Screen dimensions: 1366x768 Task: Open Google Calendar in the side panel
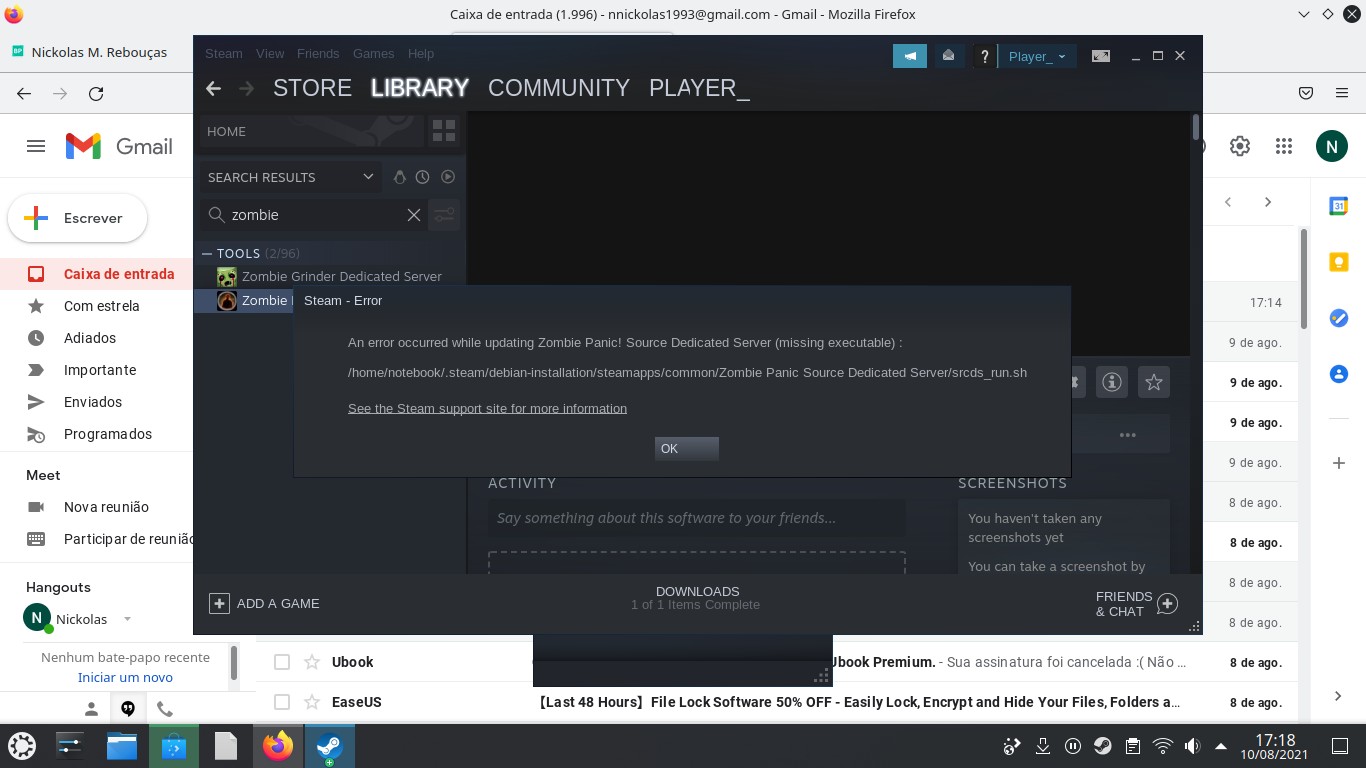point(1338,205)
